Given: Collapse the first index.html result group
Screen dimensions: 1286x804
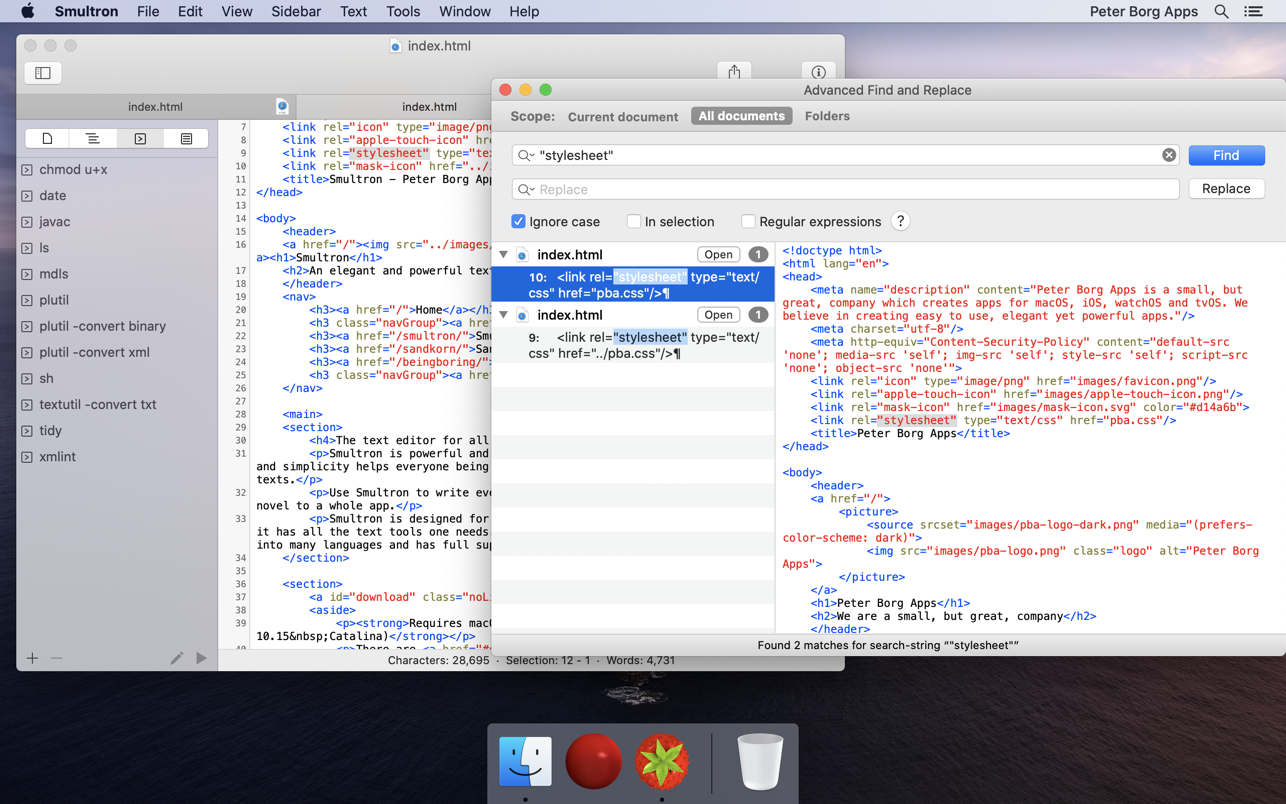Looking at the screenshot, I should point(503,255).
